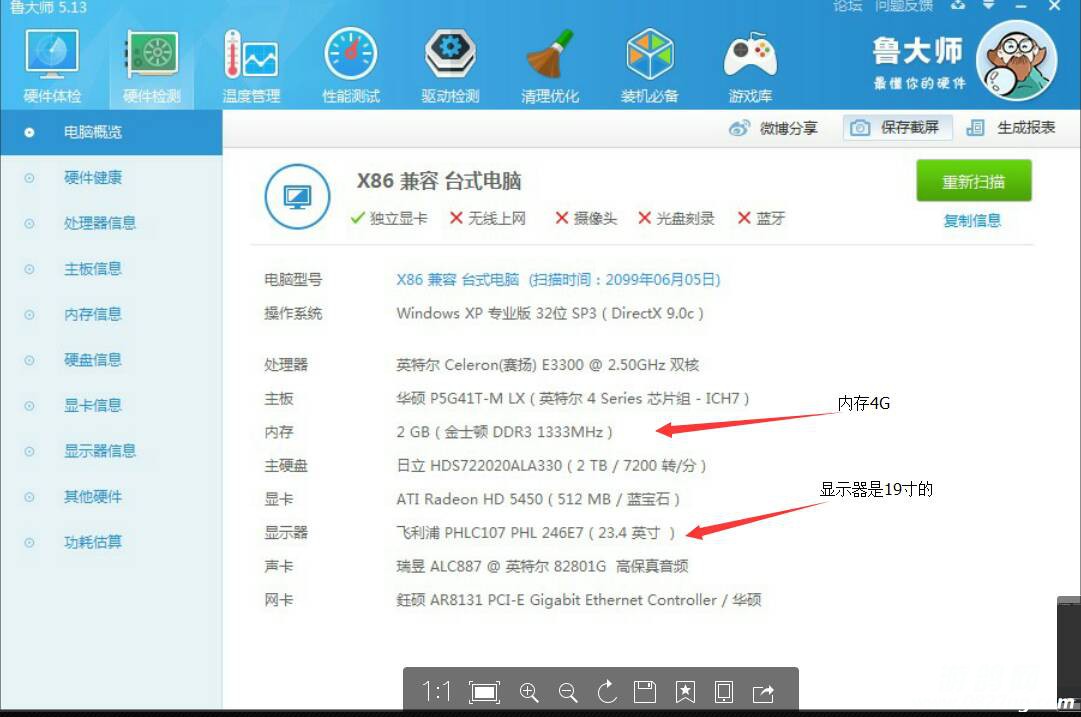1081x717 pixels.
Task: Click the 鲁大师 mascot avatar
Action: [x=1017, y=61]
